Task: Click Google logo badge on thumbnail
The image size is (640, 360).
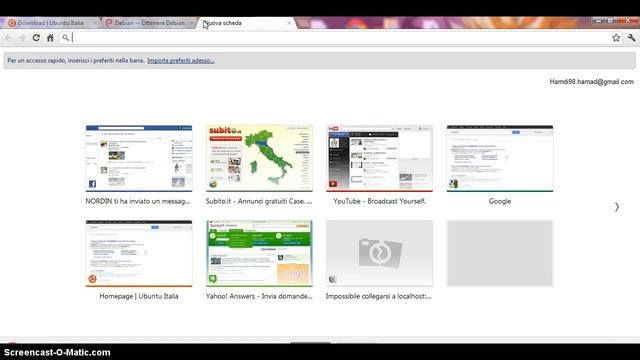Action: pyautogui.click(x=453, y=184)
